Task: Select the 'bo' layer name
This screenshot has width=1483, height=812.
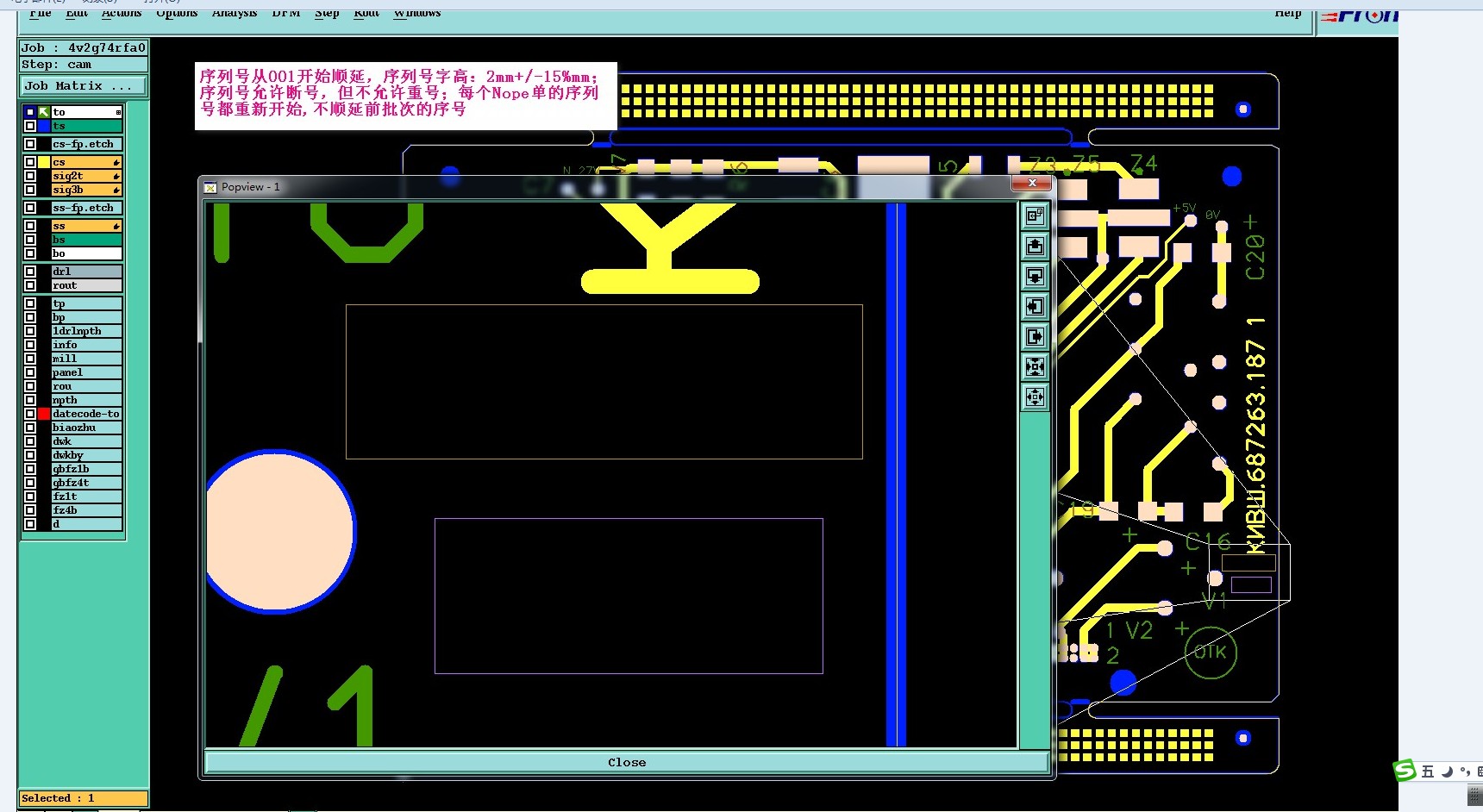Action: tap(86, 253)
